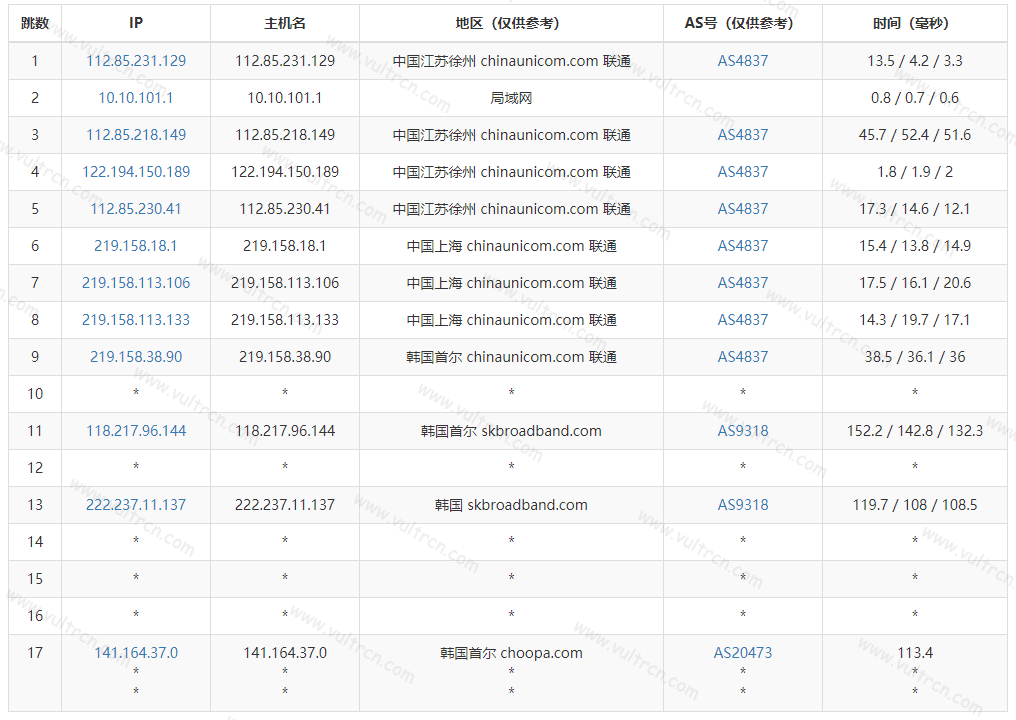Open AS4837 link in hop 5 row
This screenshot has height=720, width=1016.
(743, 209)
